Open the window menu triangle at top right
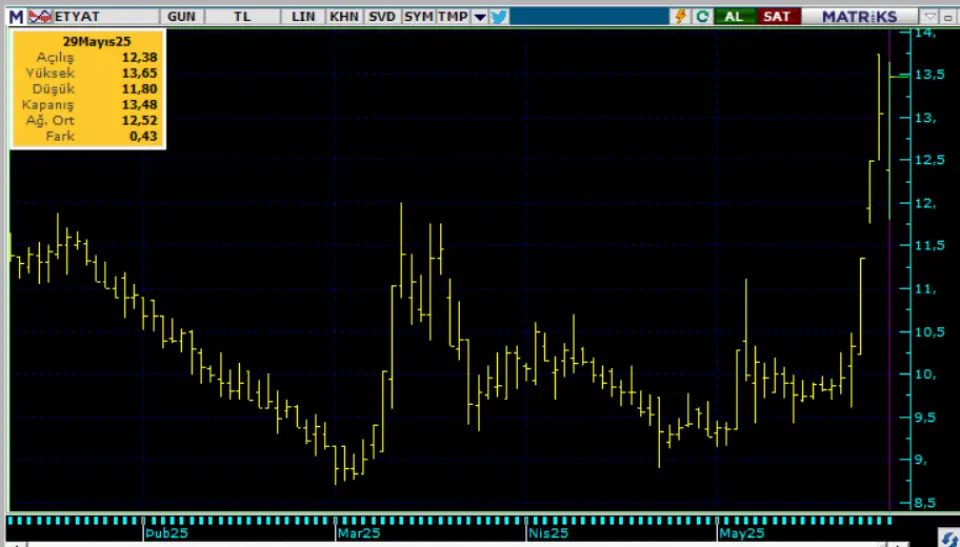The height and width of the screenshot is (547, 960). tap(930, 17)
